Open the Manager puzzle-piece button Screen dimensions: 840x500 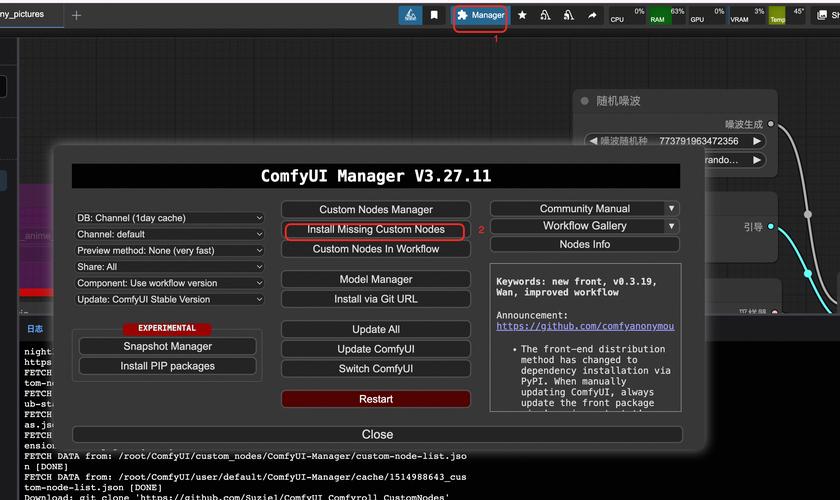coord(481,16)
